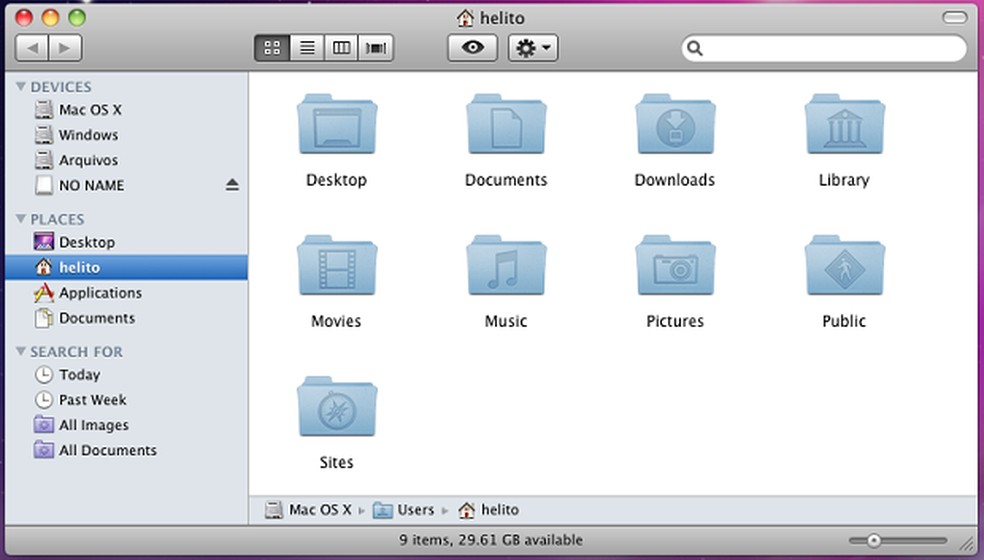Click the Public folder icon
The height and width of the screenshot is (560, 984).
pos(844,268)
